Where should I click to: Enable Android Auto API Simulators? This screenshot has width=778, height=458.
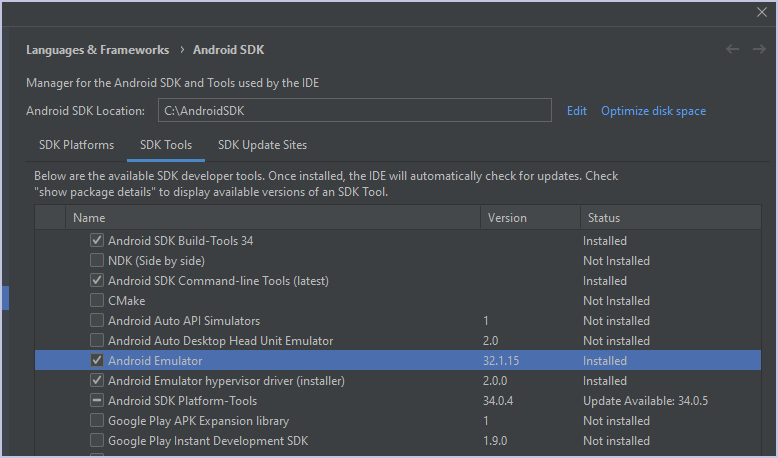[x=97, y=321]
